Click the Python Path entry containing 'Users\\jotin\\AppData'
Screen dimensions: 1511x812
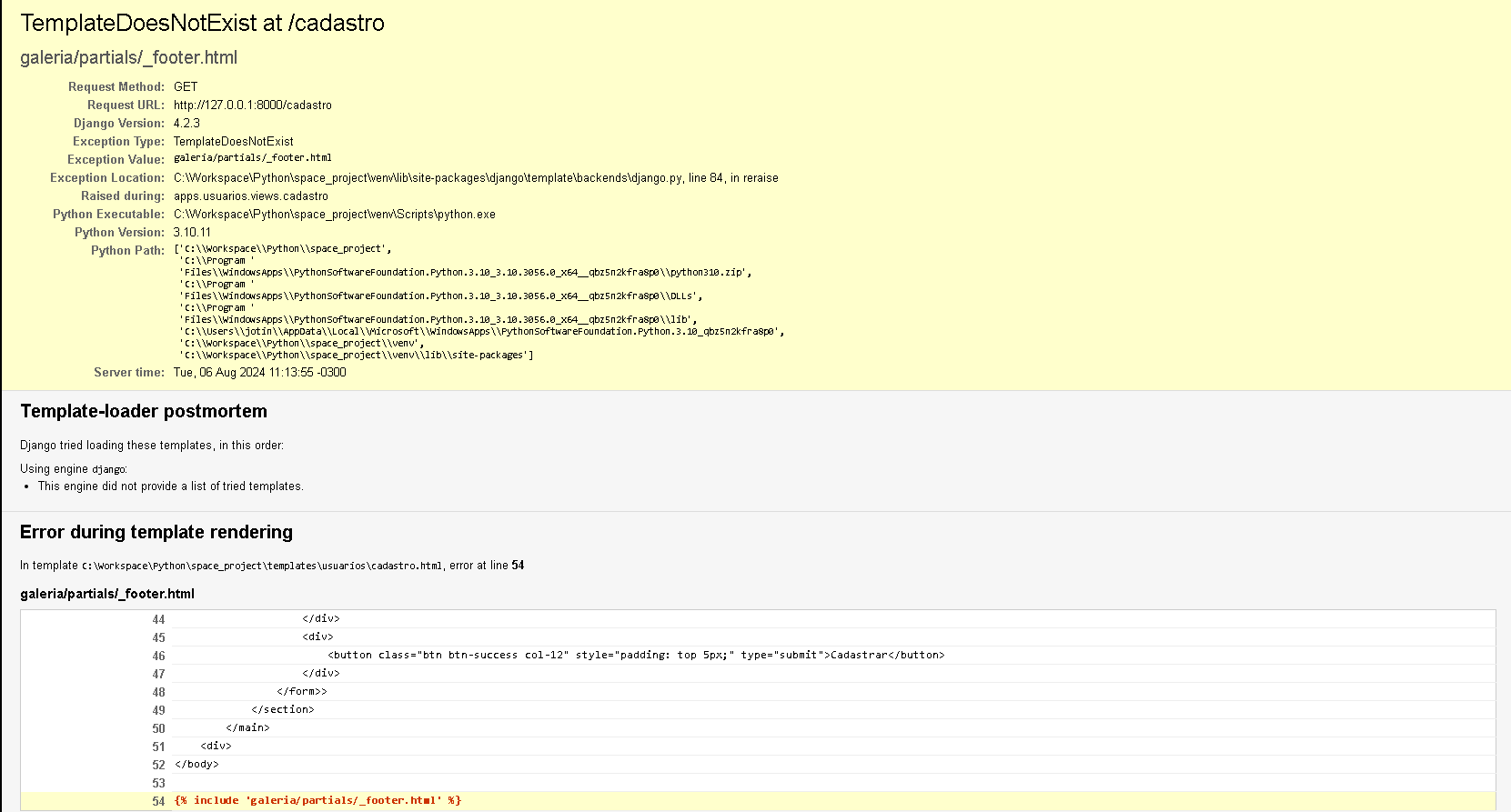click(x=481, y=331)
